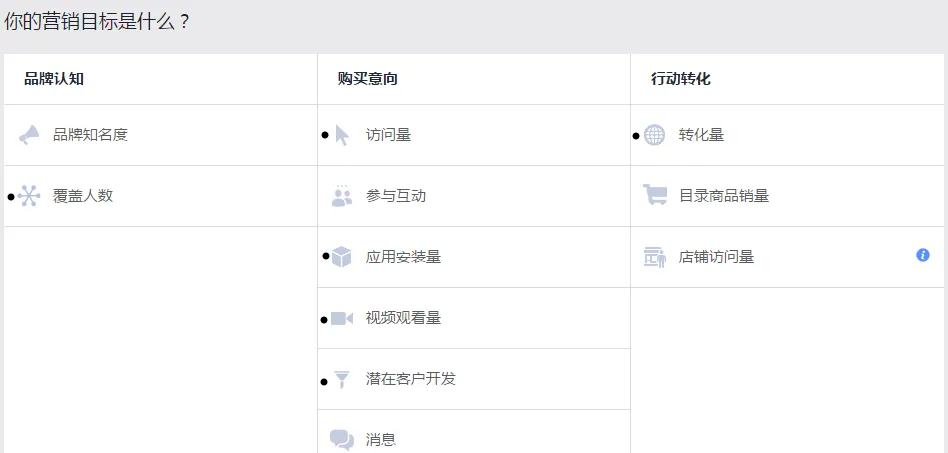The width and height of the screenshot is (948, 453).
Task: Choose 覆盖人数 as marketing objective
Action: point(83,196)
